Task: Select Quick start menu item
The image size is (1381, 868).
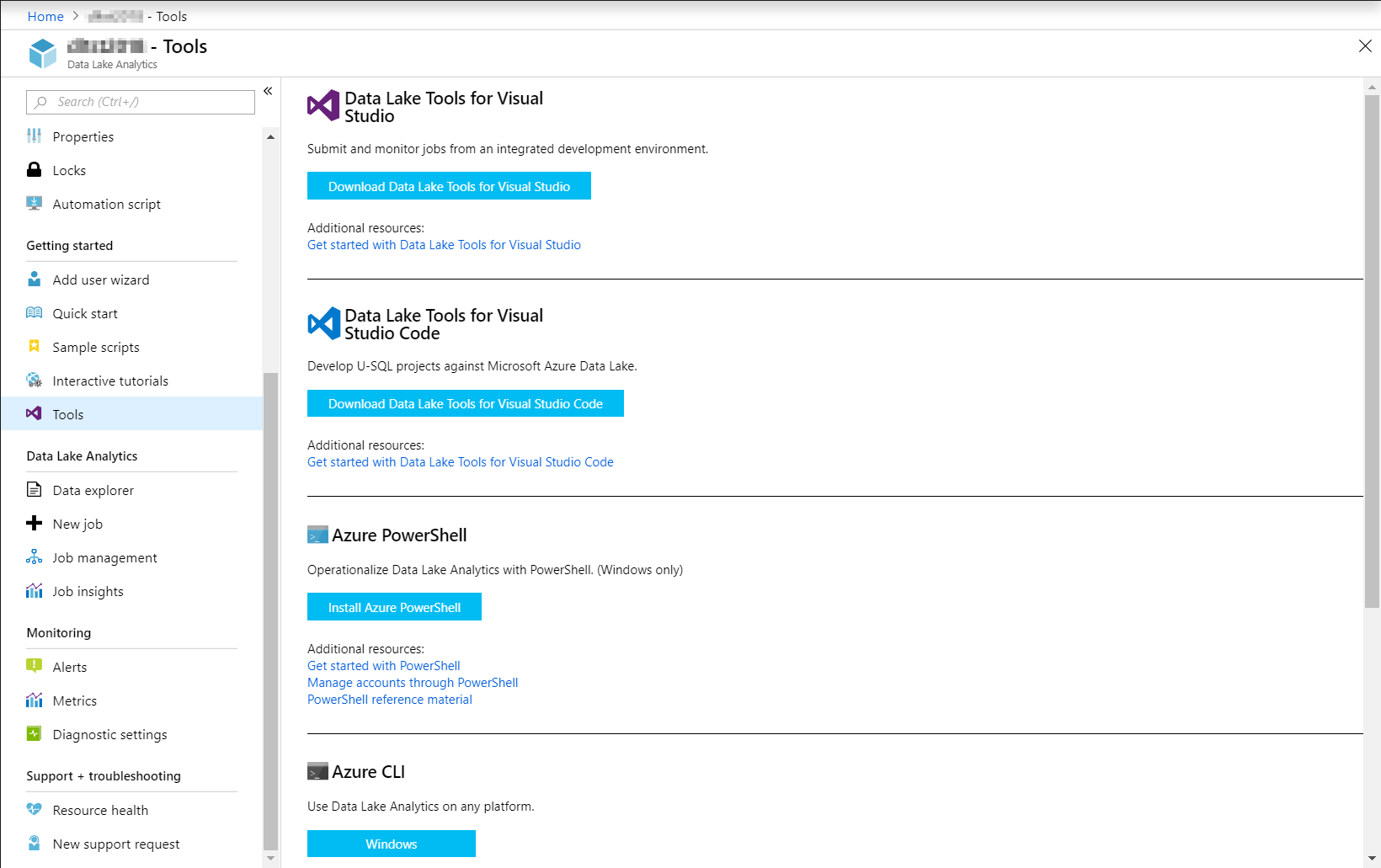Action: [132, 313]
